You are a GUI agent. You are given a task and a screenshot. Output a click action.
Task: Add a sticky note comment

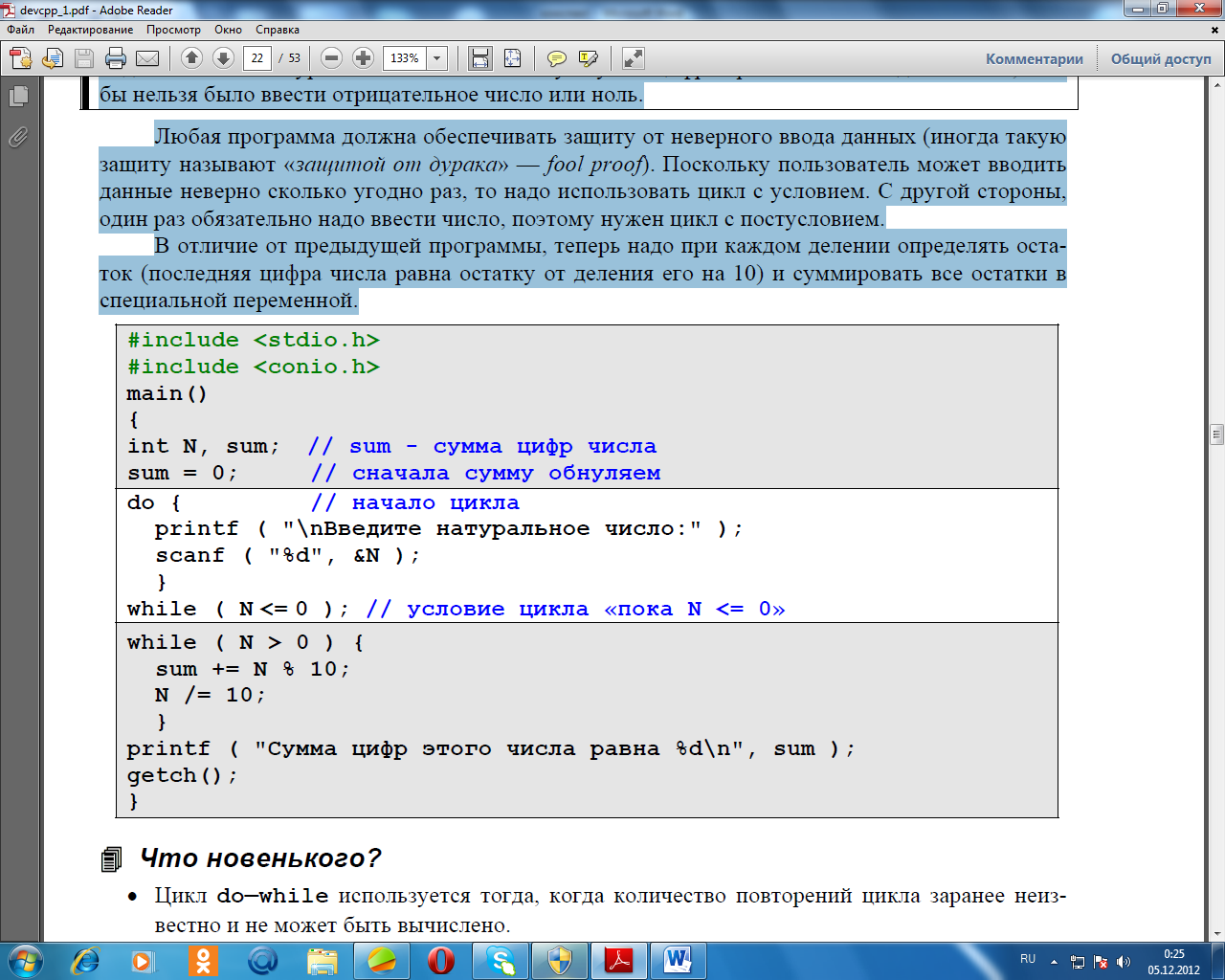(x=557, y=58)
